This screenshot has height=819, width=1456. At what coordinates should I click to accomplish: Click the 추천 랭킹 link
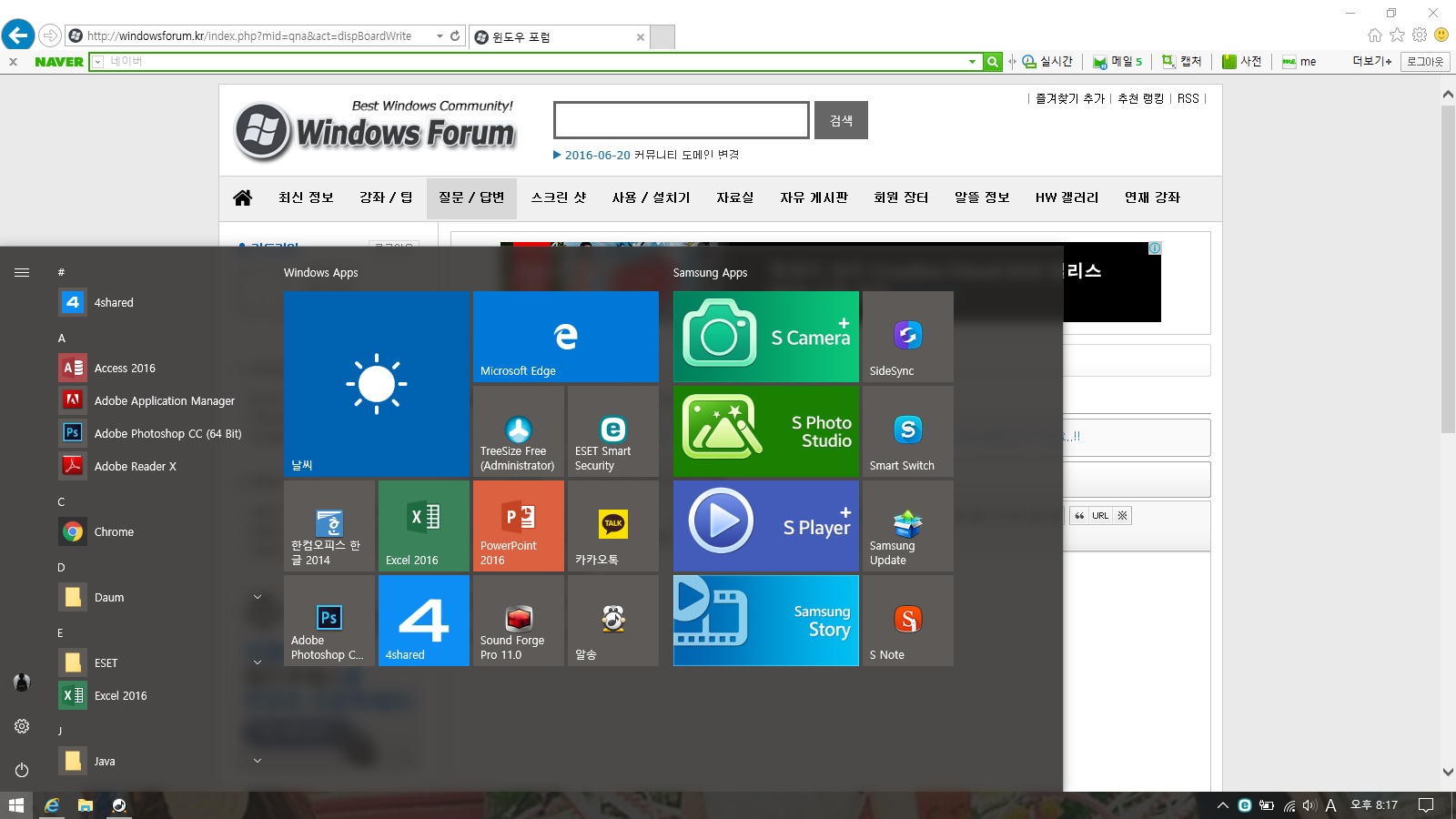(x=1141, y=98)
